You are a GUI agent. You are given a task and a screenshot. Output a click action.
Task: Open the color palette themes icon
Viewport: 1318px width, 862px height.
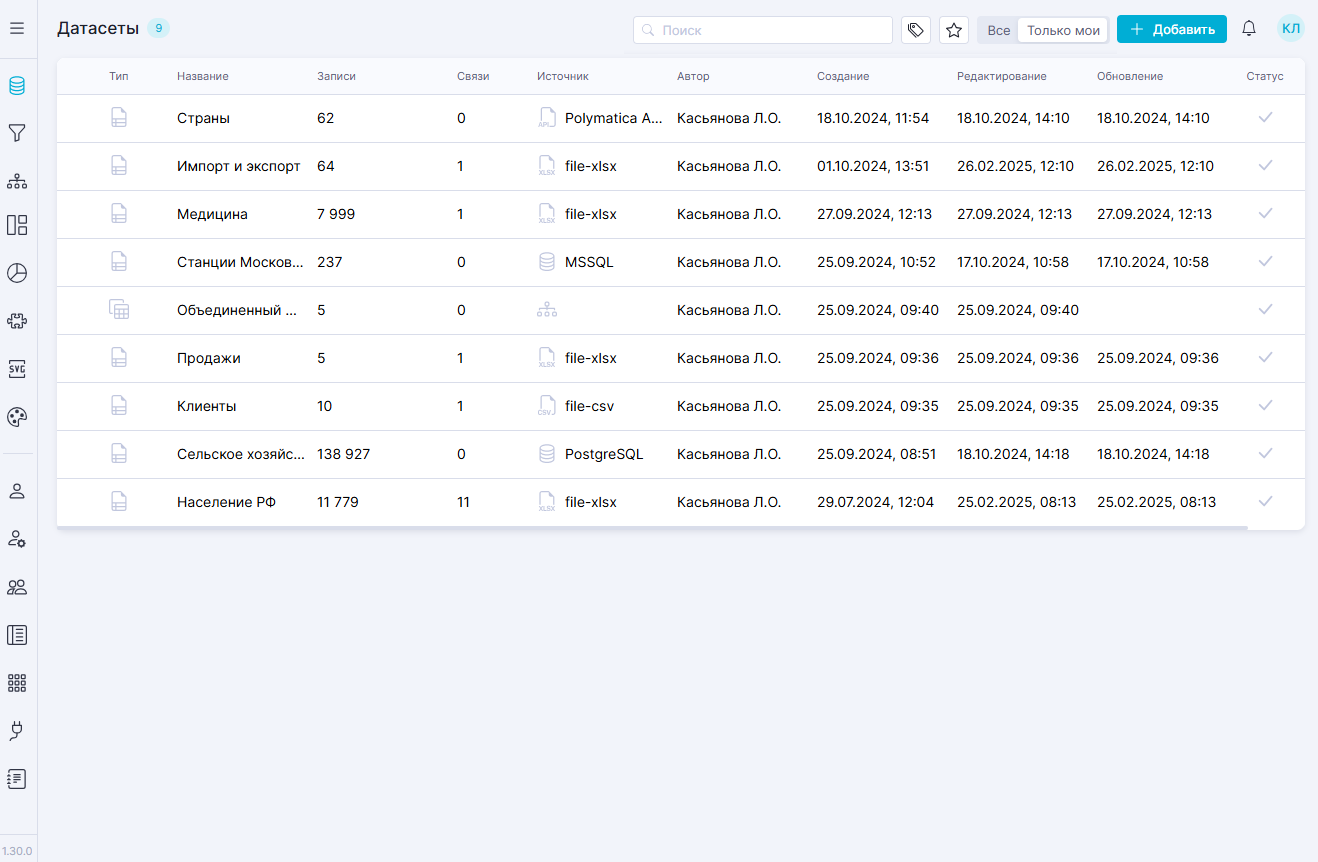tap(17, 417)
